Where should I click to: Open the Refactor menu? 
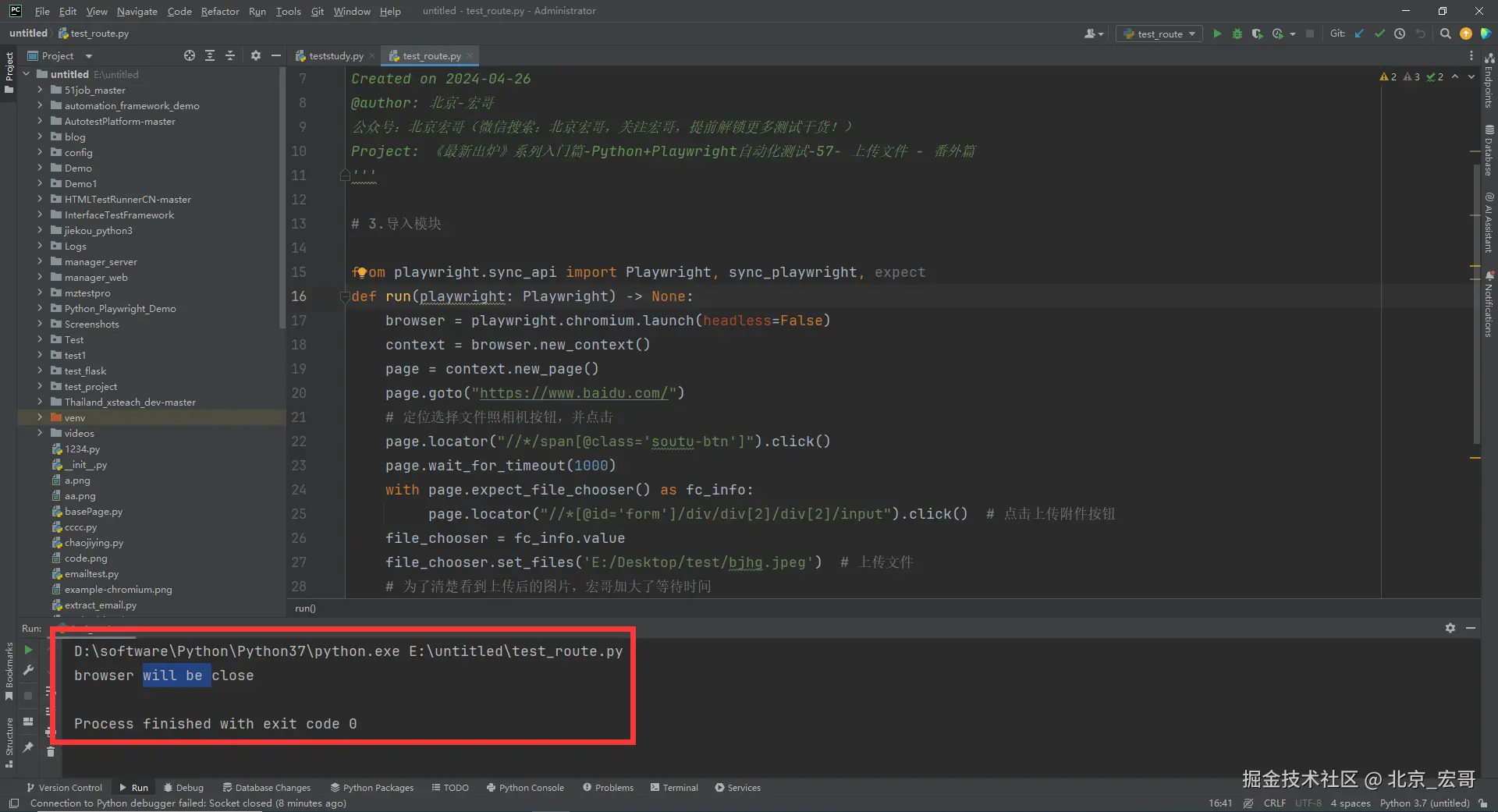tap(220, 11)
